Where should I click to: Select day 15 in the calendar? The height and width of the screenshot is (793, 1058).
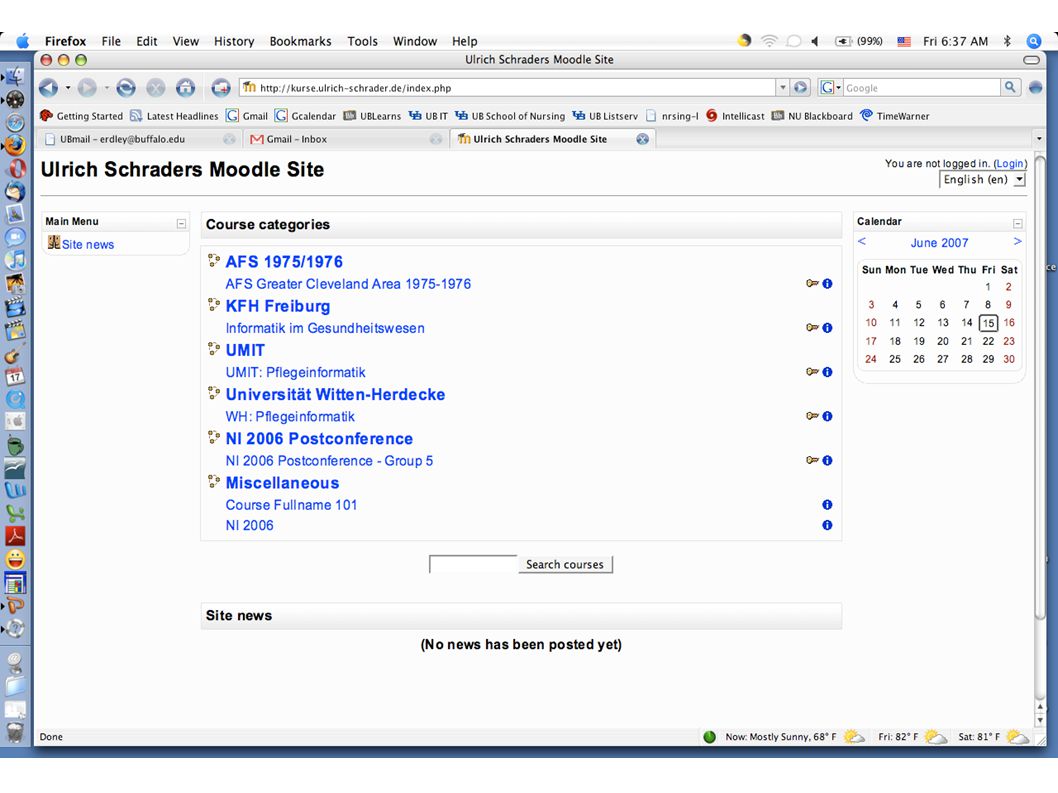(988, 323)
